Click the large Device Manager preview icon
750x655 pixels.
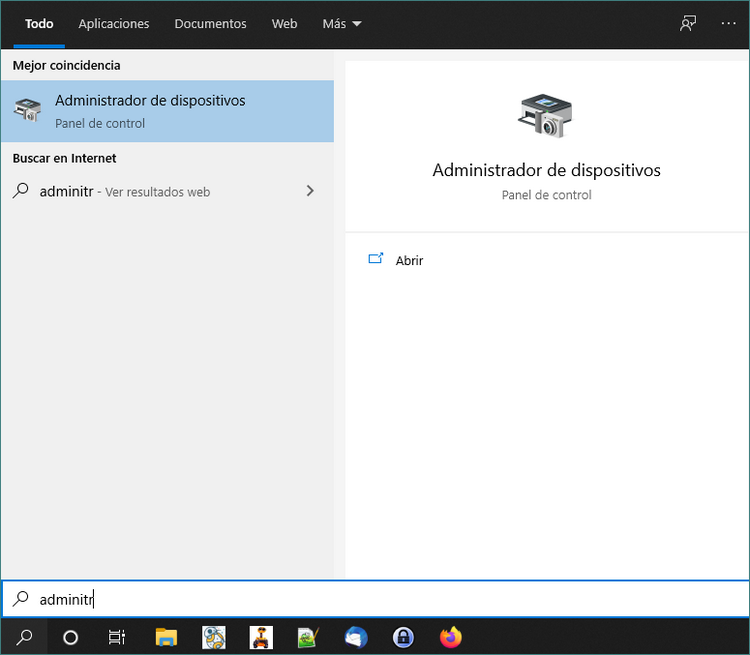pos(546,115)
